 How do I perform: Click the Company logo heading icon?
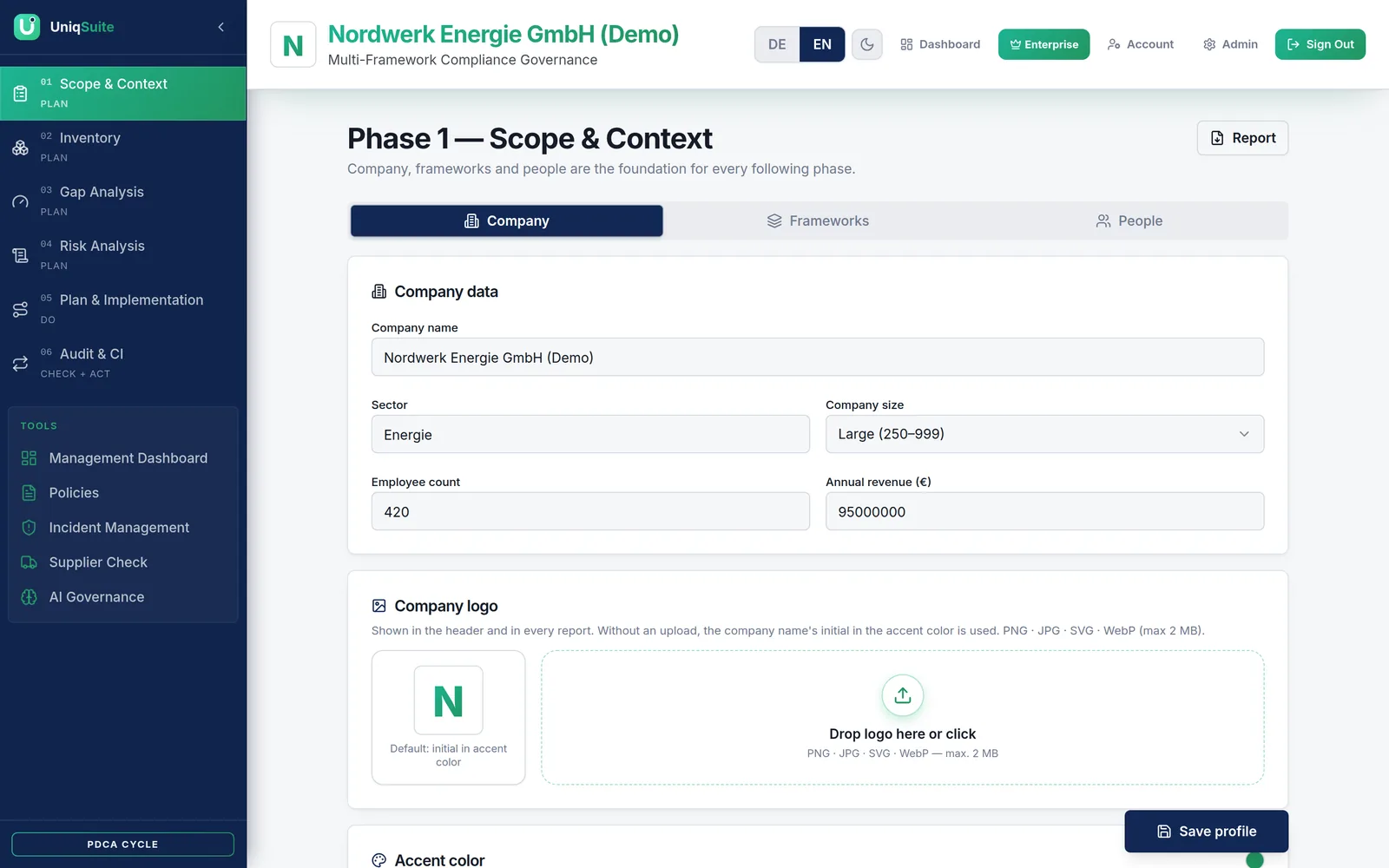[x=379, y=606]
